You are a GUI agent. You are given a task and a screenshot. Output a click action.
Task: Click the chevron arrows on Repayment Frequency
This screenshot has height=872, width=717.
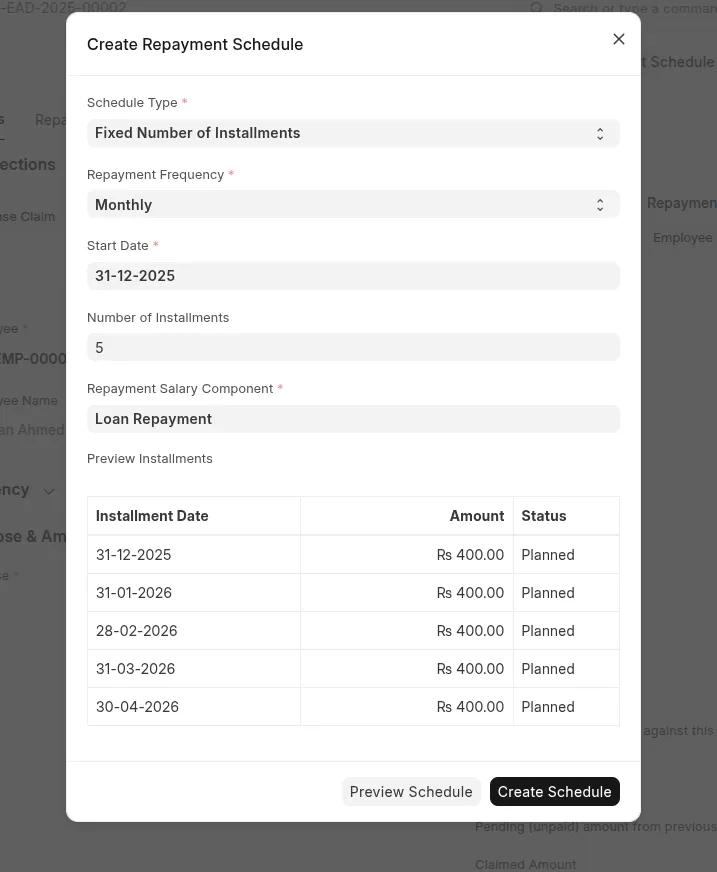click(600, 205)
